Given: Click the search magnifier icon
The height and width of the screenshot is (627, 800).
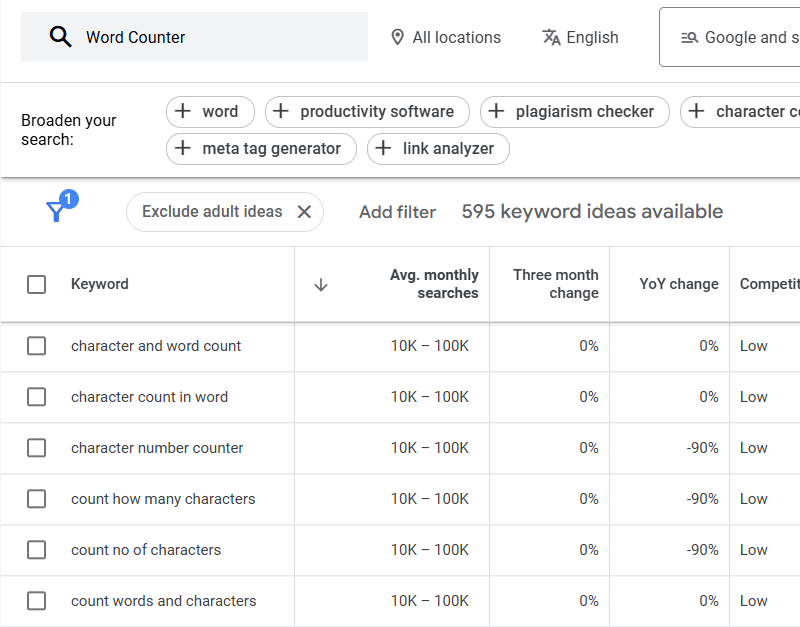Looking at the screenshot, I should tap(60, 37).
